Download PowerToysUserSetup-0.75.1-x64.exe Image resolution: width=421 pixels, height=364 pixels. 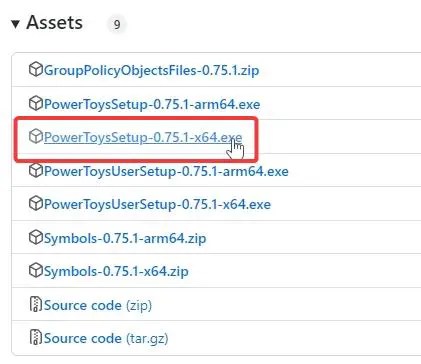pos(157,204)
